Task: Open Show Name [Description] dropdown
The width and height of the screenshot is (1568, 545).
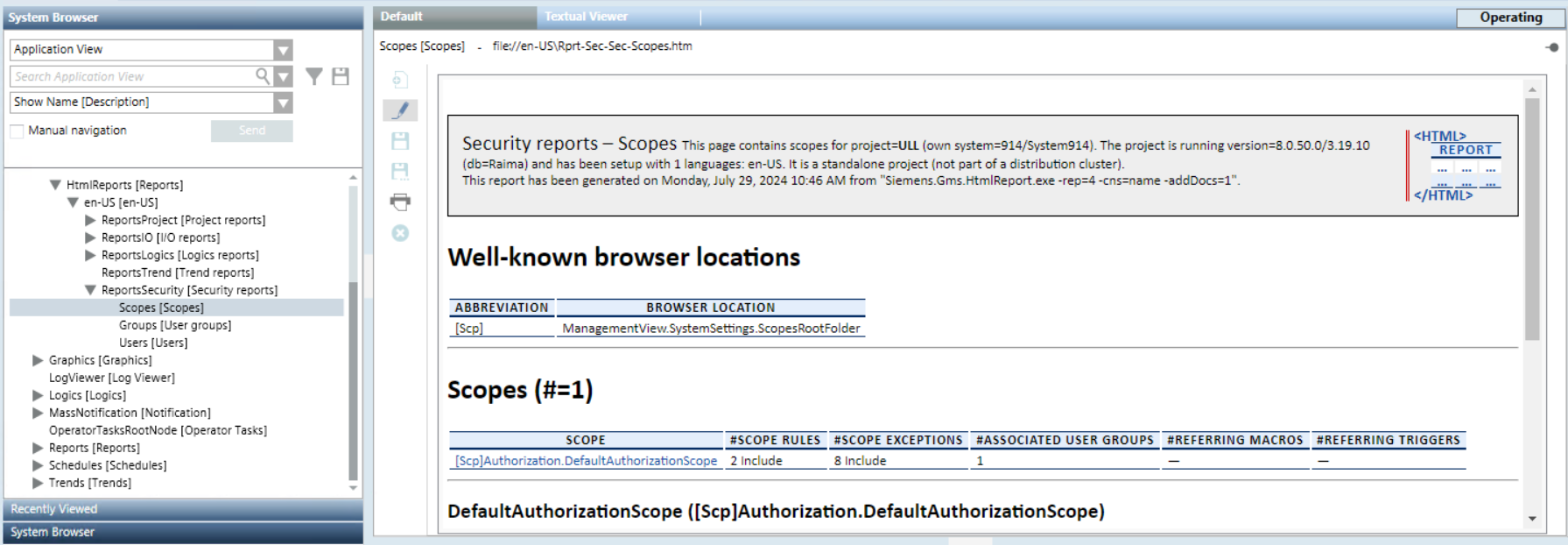Action: click(x=283, y=103)
